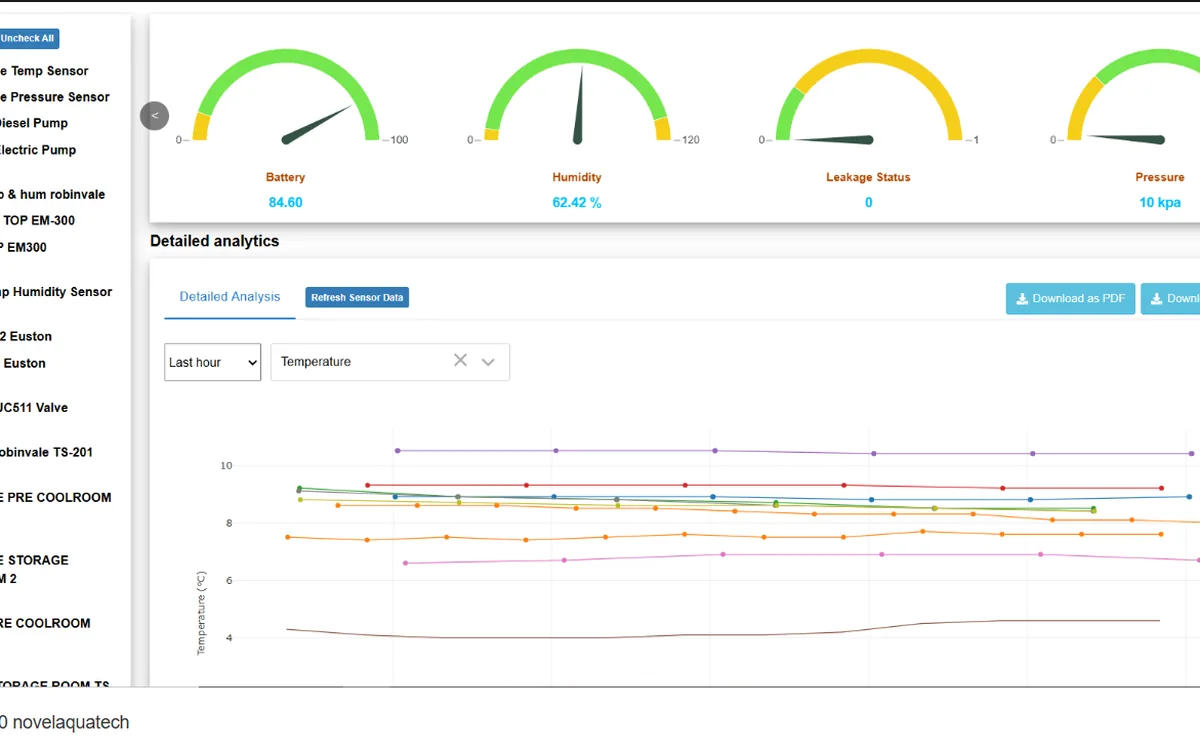
Task: Click the Leakage Status gauge label
Action: [868, 177]
